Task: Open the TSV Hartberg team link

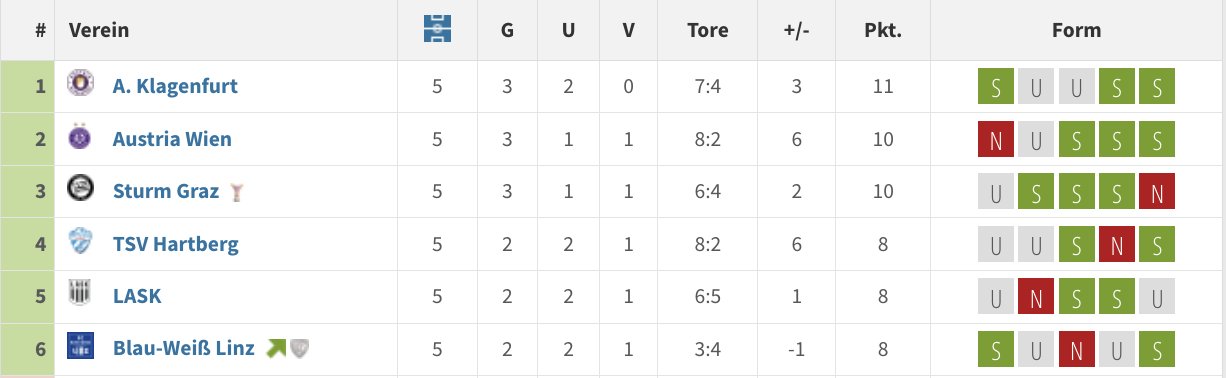Action: tap(175, 244)
